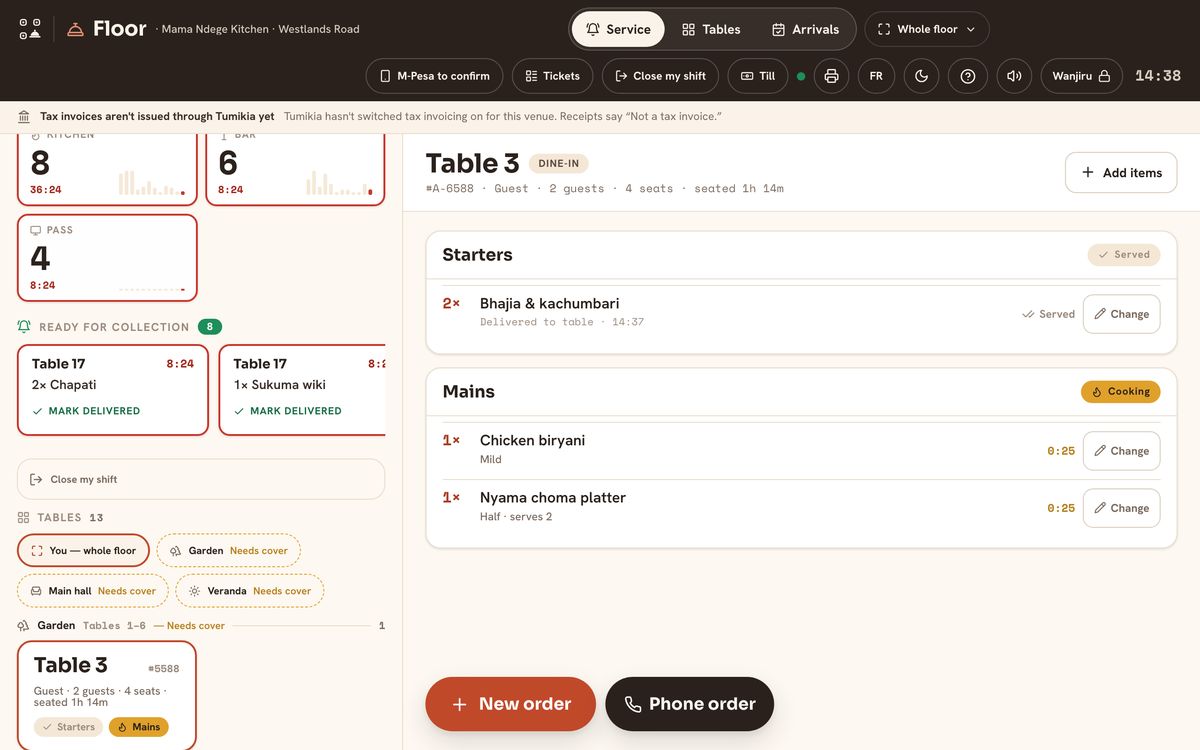Open the Pass station card
This screenshot has width=1200, height=750.
tap(107, 258)
